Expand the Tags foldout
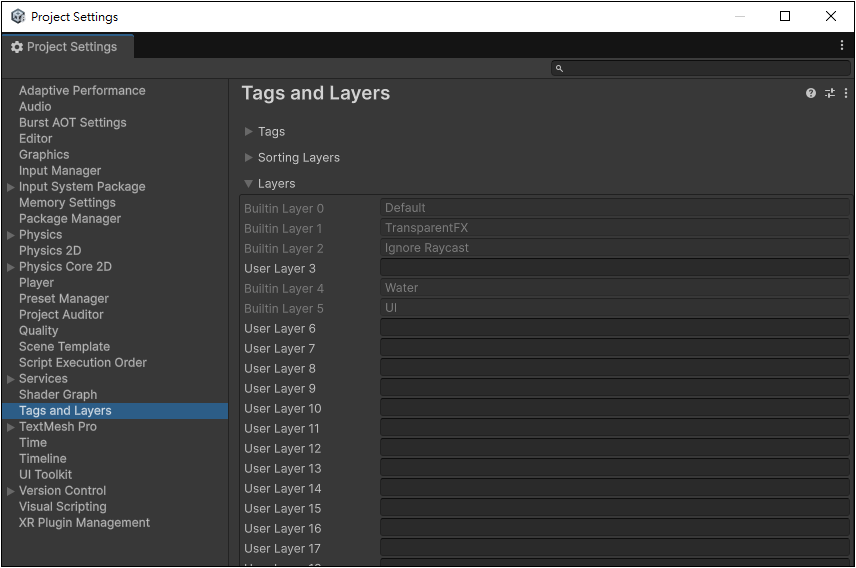This screenshot has height=568, width=856. point(248,132)
